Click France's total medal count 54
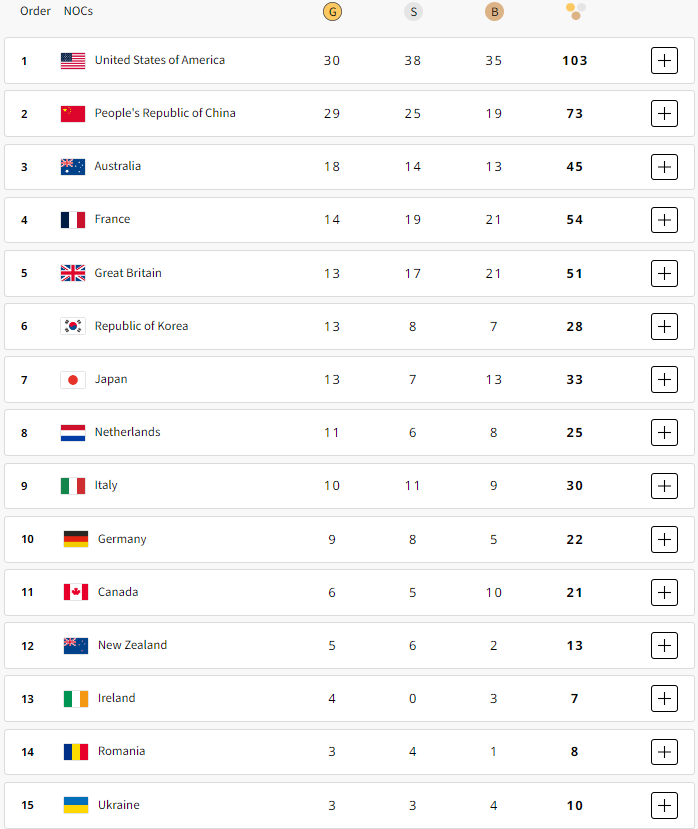Screen dimensions: 698x829 click(575, 220)
